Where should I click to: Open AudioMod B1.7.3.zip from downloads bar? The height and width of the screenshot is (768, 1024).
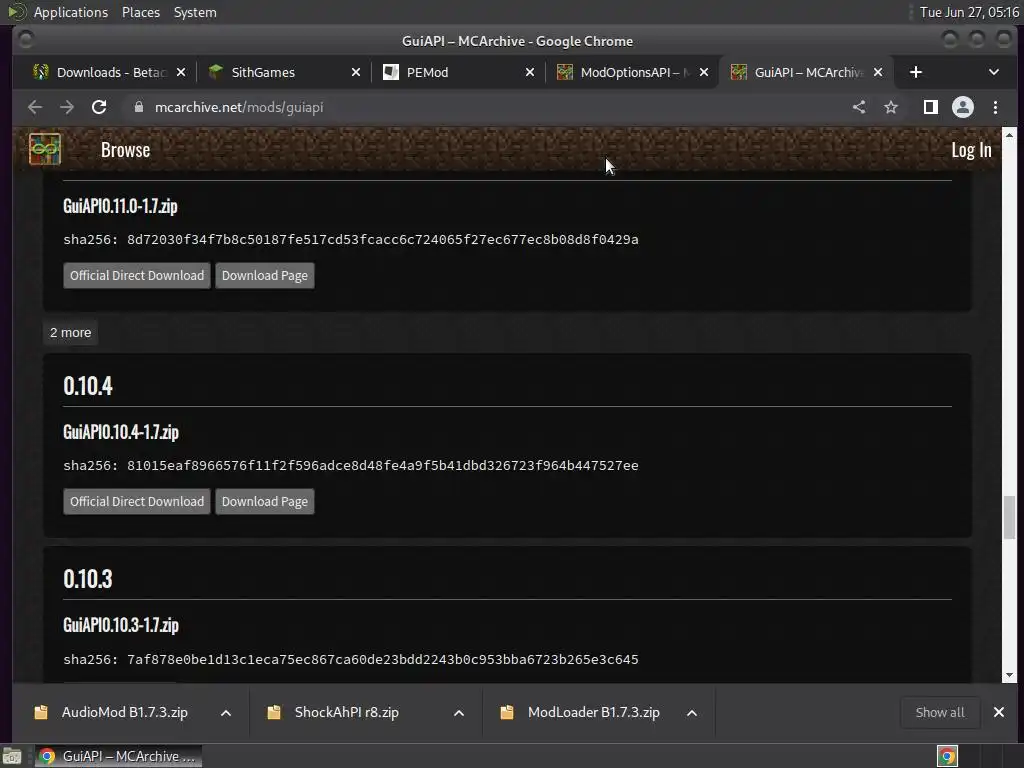pyautogui.click(x=125, y=712)
